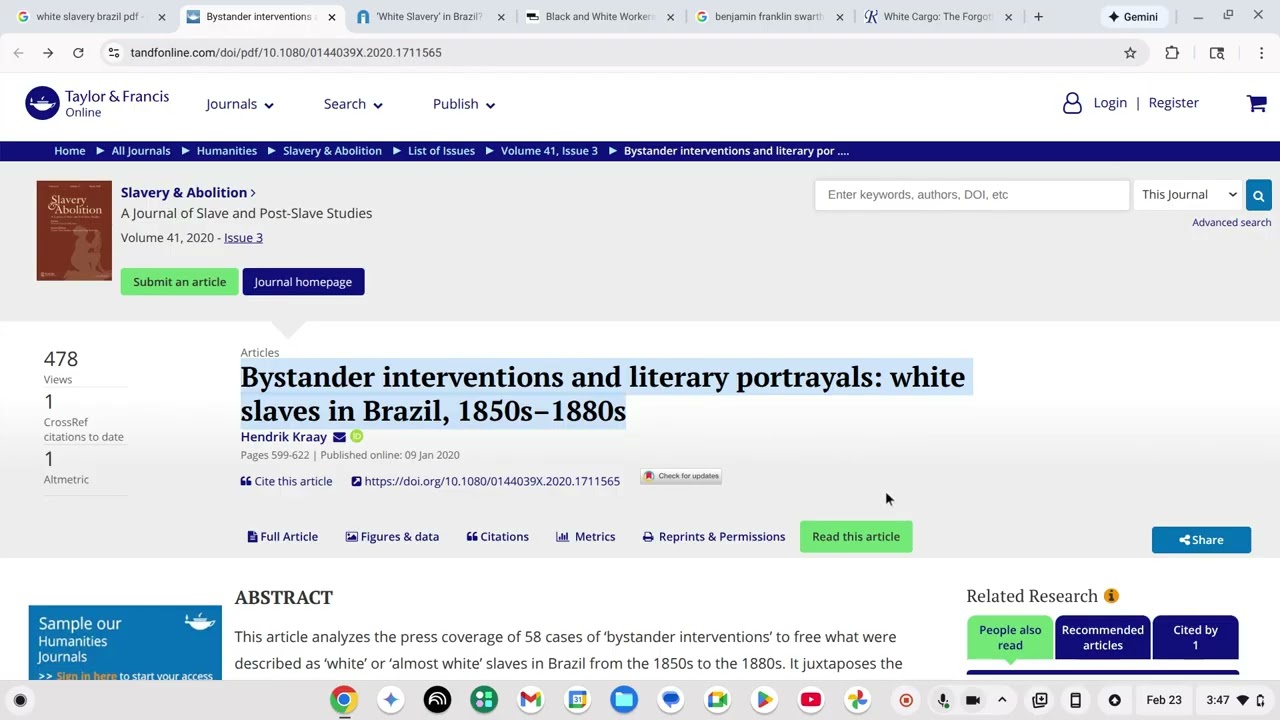Screen dimensions: 1280x720
Task: Open the Metrics link
Action: (x=585, y=537)
